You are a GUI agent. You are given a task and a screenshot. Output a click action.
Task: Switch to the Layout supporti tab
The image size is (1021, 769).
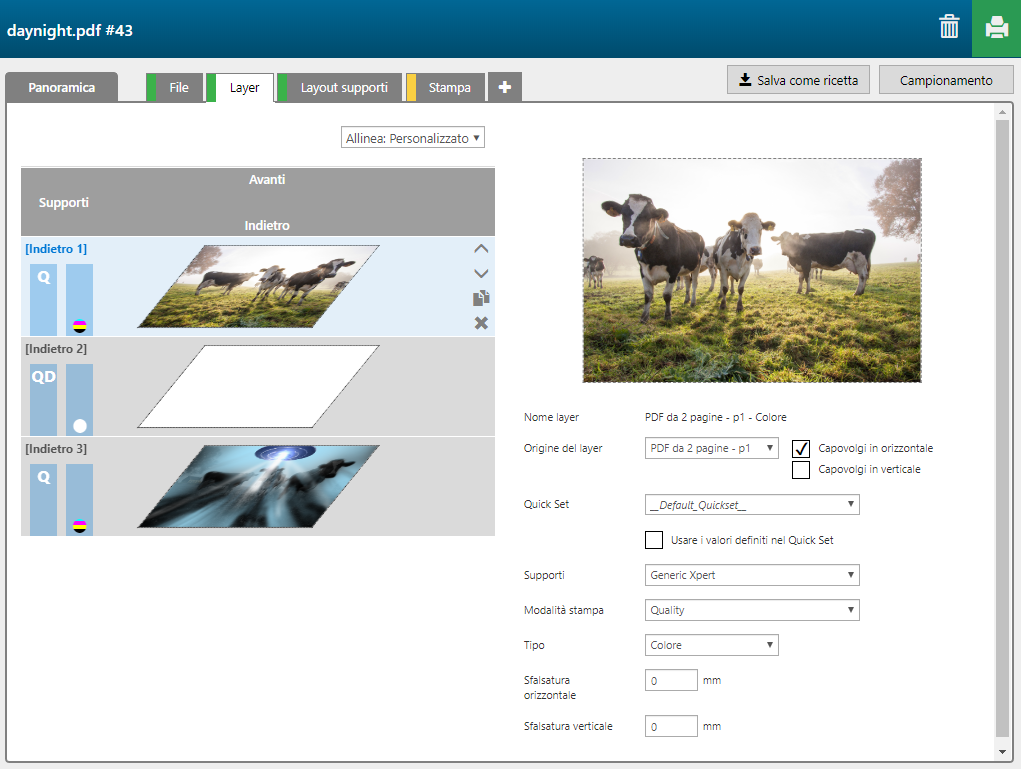(344, 88)
